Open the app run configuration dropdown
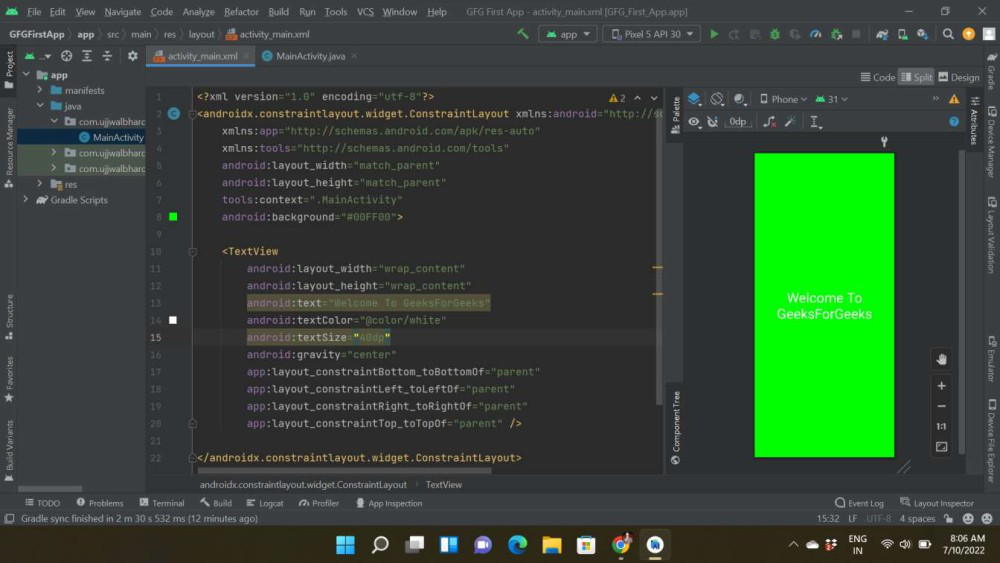Image resolution: width=1000 pixels, height=563 pixels. 568,34
